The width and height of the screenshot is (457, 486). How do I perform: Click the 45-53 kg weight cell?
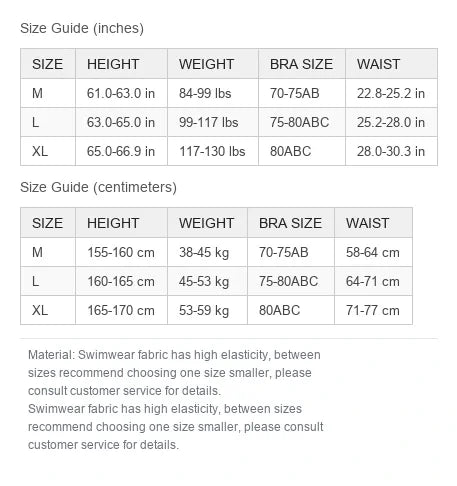pos(207,281)
